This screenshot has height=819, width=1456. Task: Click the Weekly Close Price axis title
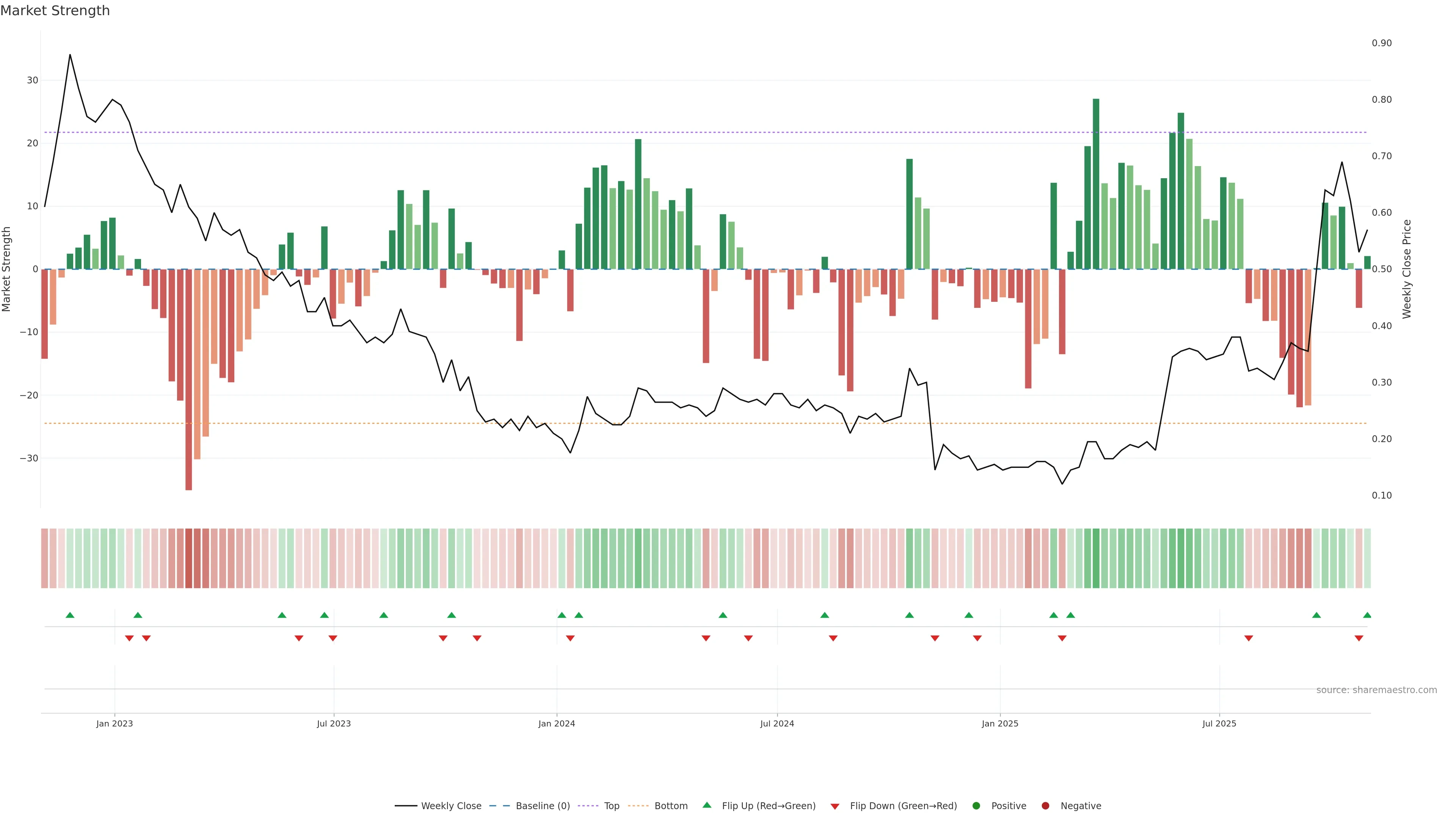point(1407,269)
